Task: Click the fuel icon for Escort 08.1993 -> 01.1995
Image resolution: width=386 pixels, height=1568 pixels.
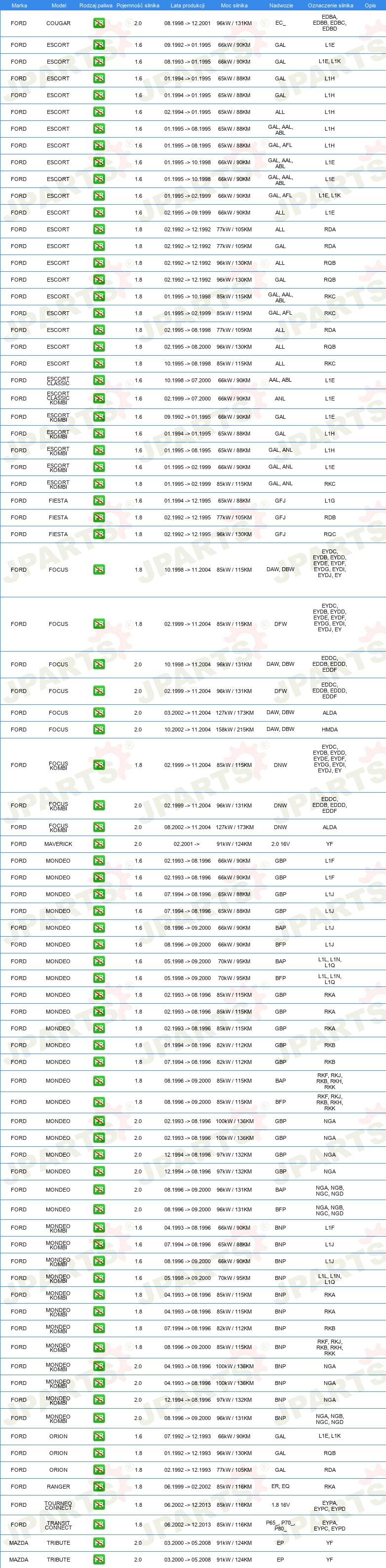Action: pos(99,62)
